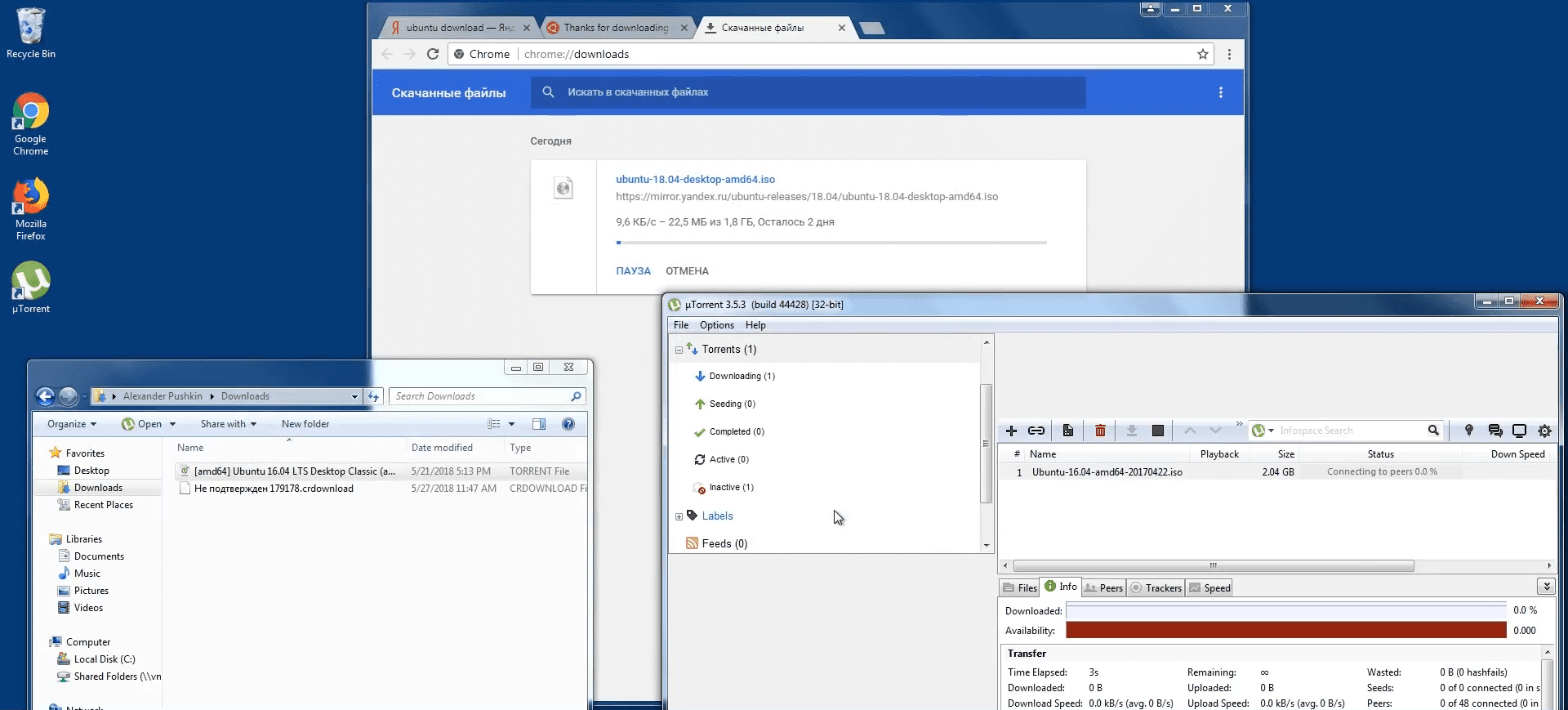The width and height of the screenshot is (1568, 710).
Task: Create a New folder in Explorer
Action: [305, 424]
